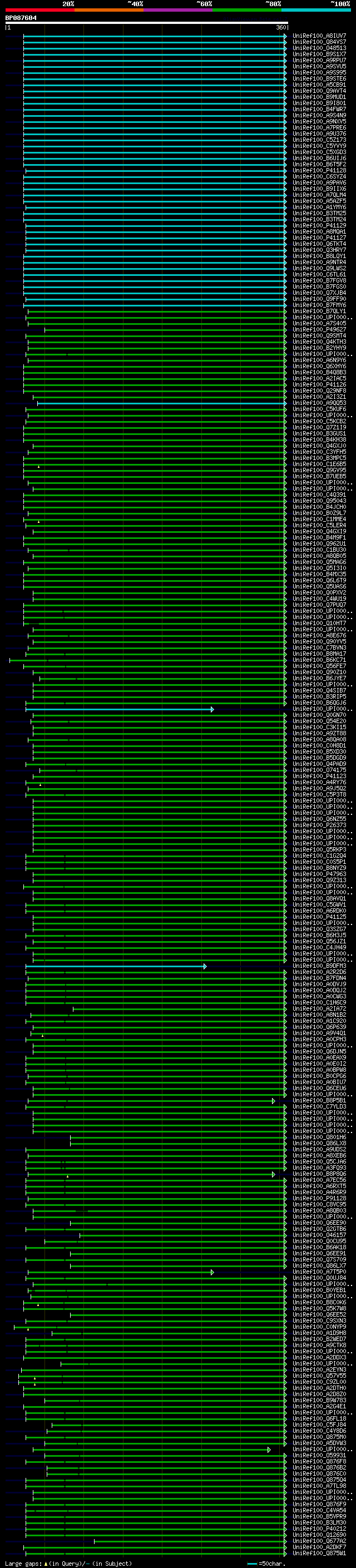Select hit label UniRef100_P91128
The width and height of the screenshot is (356, 1568).
(319, 1198)
